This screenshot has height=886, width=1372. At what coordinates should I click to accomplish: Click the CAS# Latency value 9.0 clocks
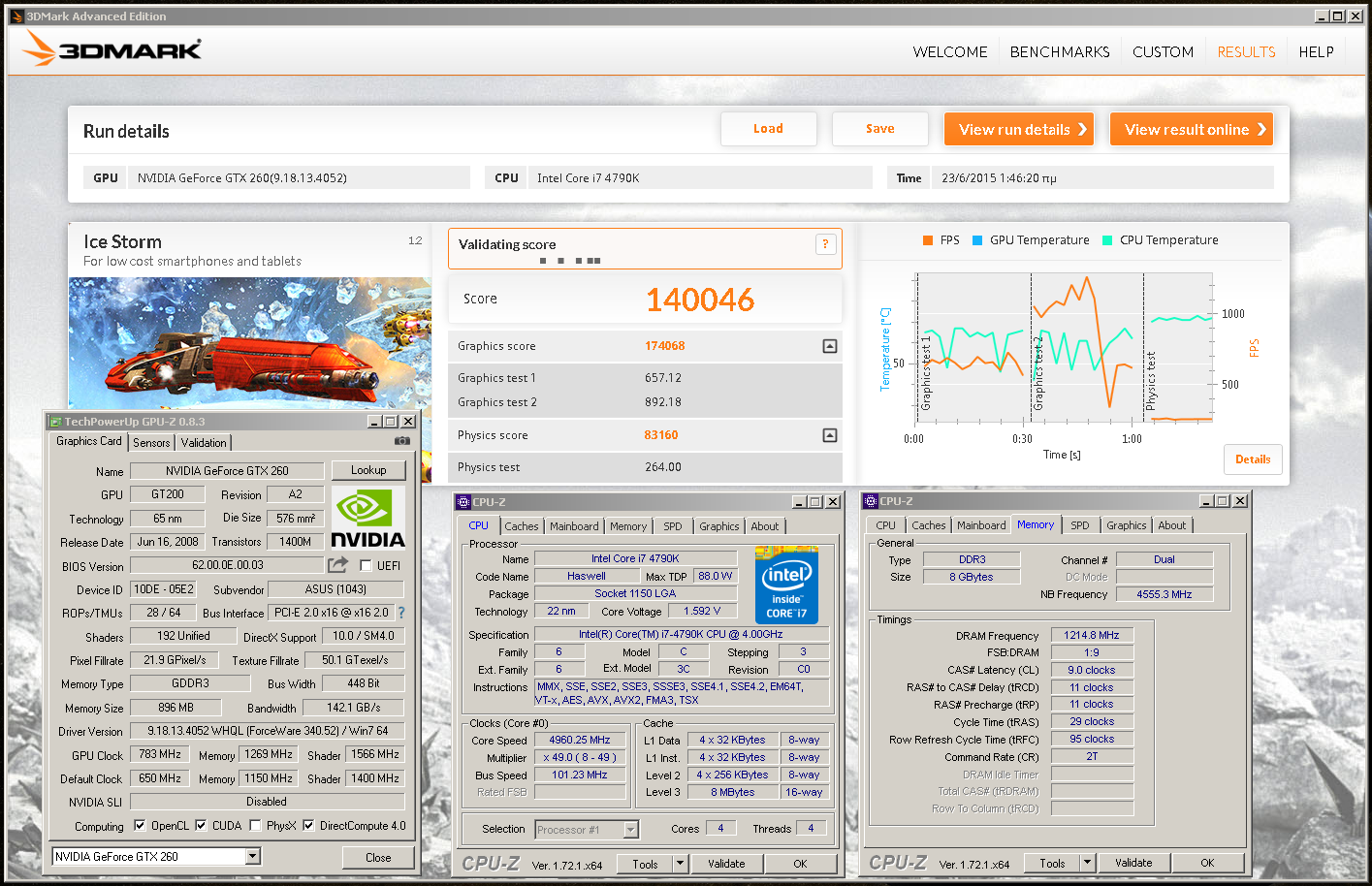1092,670
